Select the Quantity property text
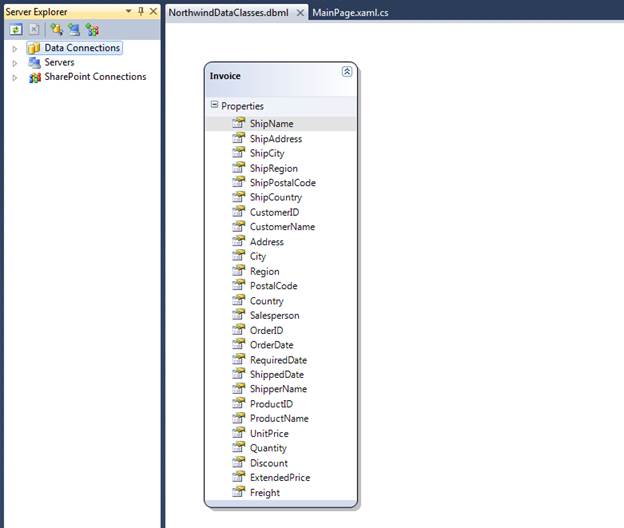Viewport: 624px width, 528px height. 268,448
